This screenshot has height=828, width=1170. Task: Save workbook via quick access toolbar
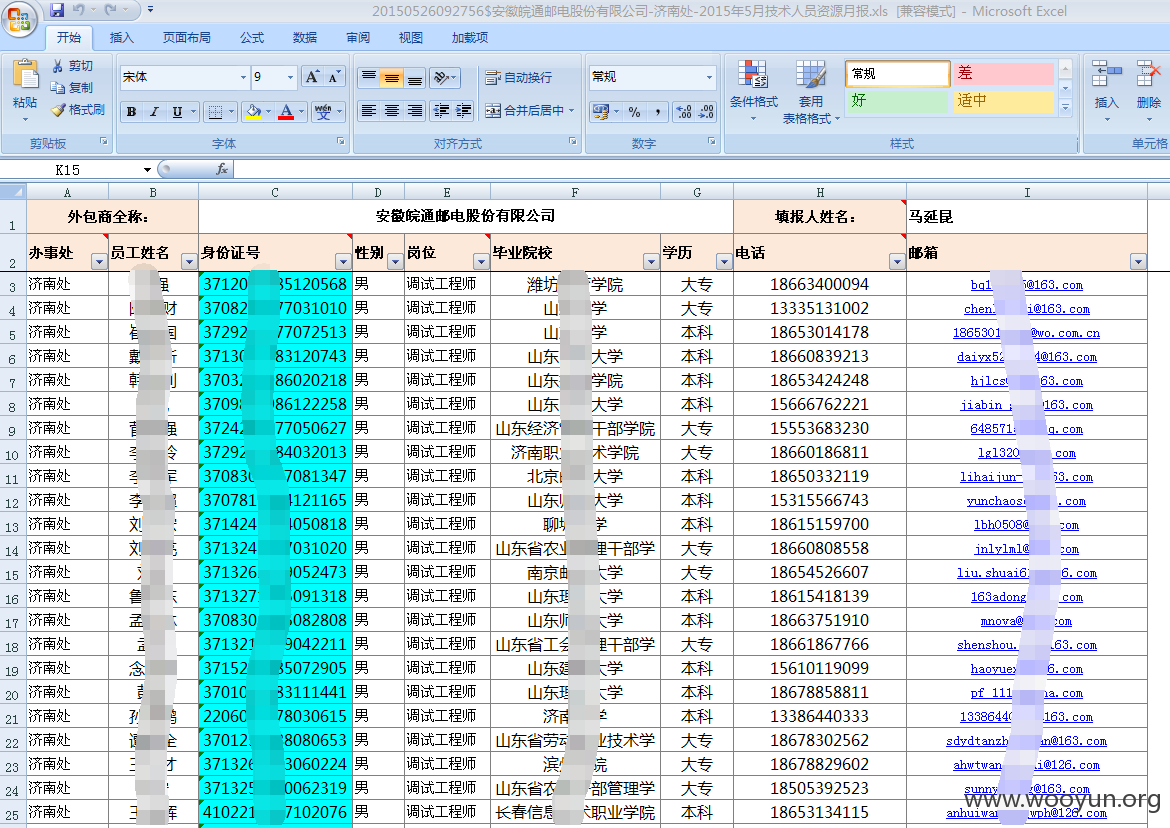57,10
